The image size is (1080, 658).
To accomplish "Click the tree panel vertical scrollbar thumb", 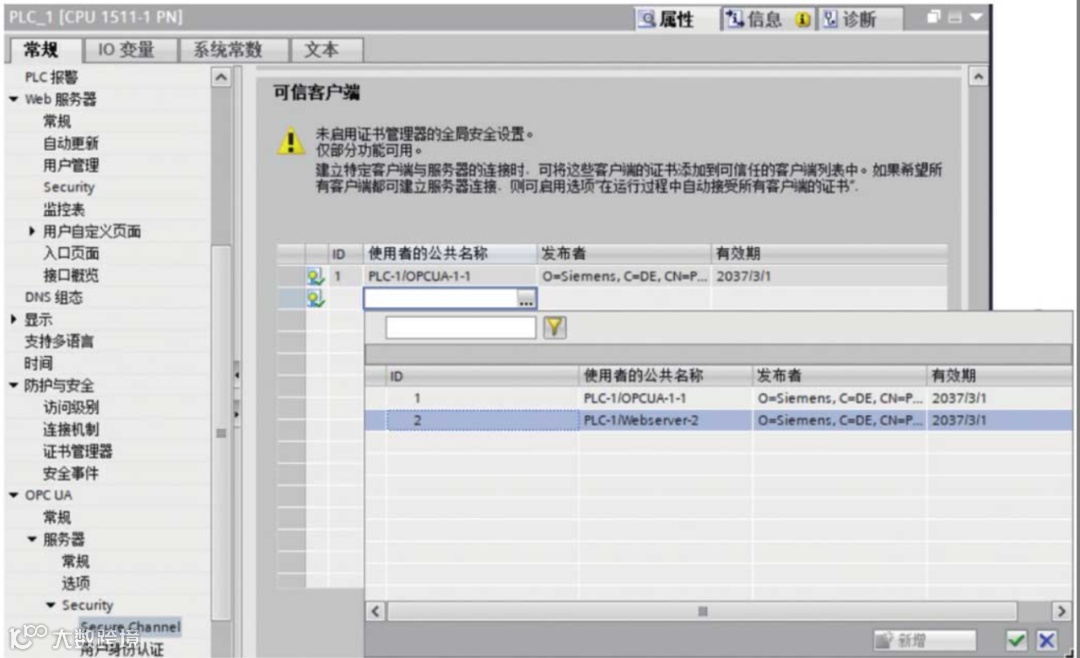I will coord(221,433).
